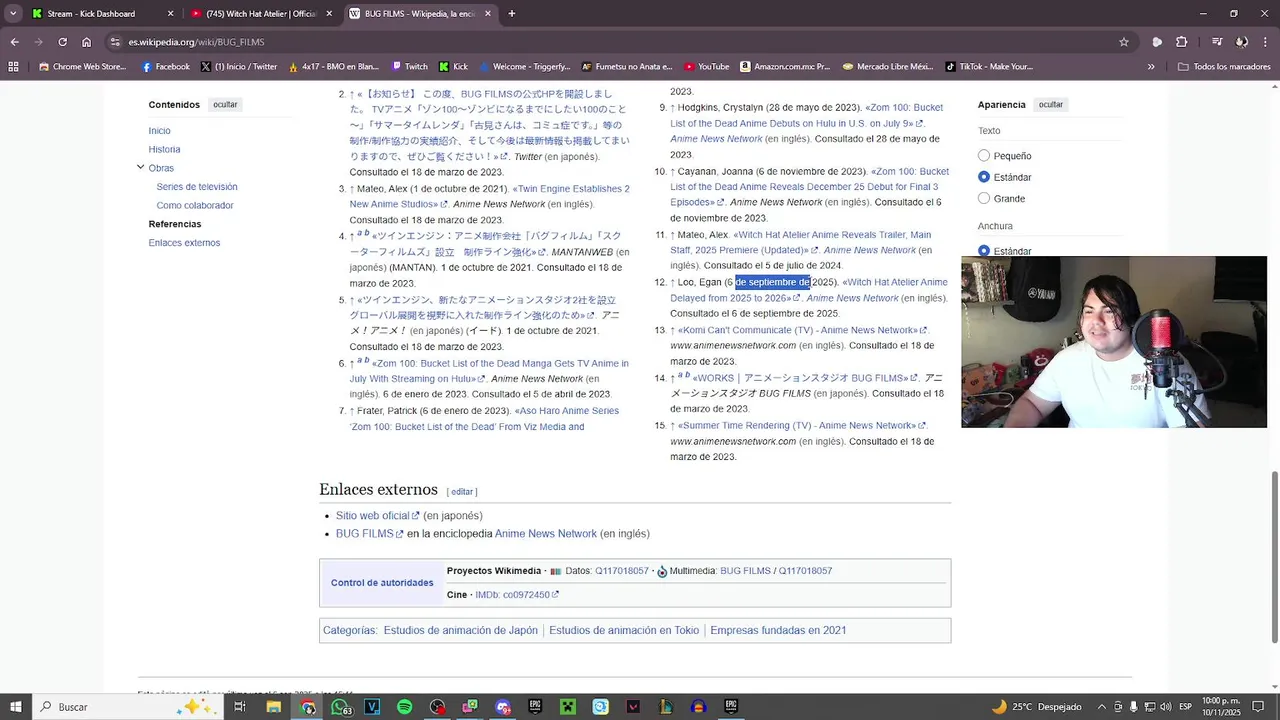Open category Estudios de animación de Japón
The image size is (1280, 720).
(461, 630)
